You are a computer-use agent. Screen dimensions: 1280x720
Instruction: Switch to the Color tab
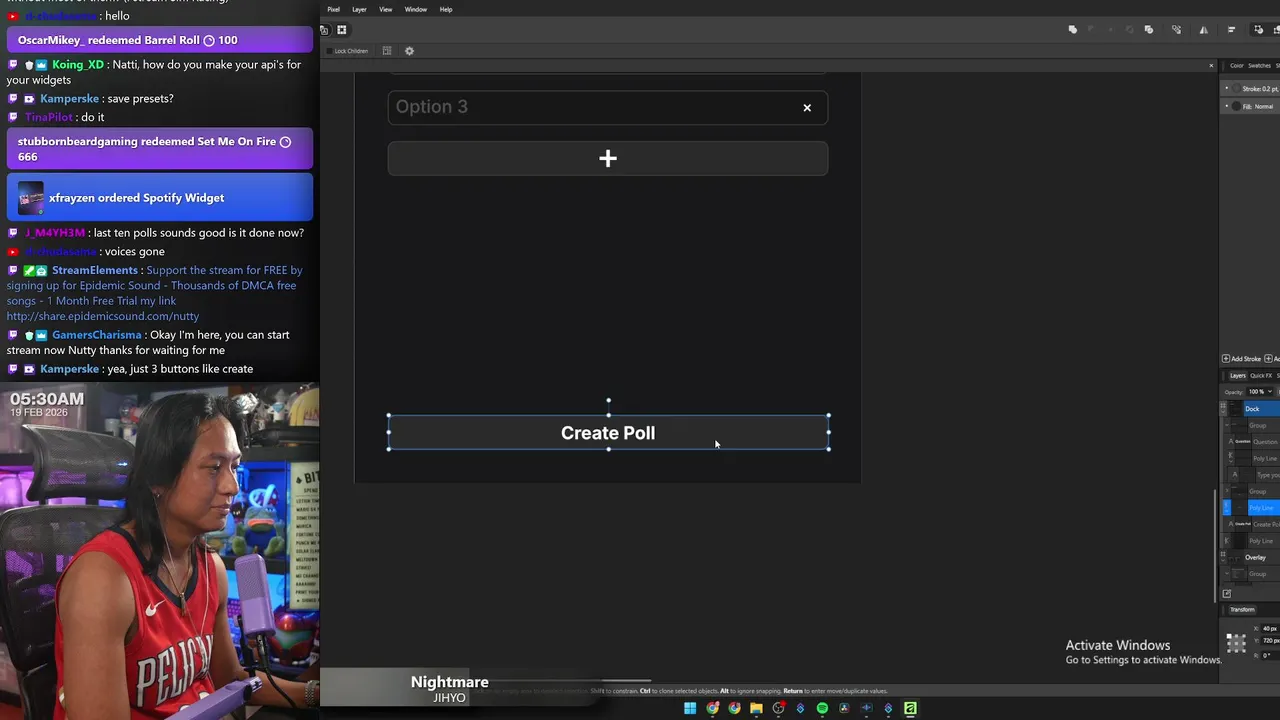(x=1237, y=66)
